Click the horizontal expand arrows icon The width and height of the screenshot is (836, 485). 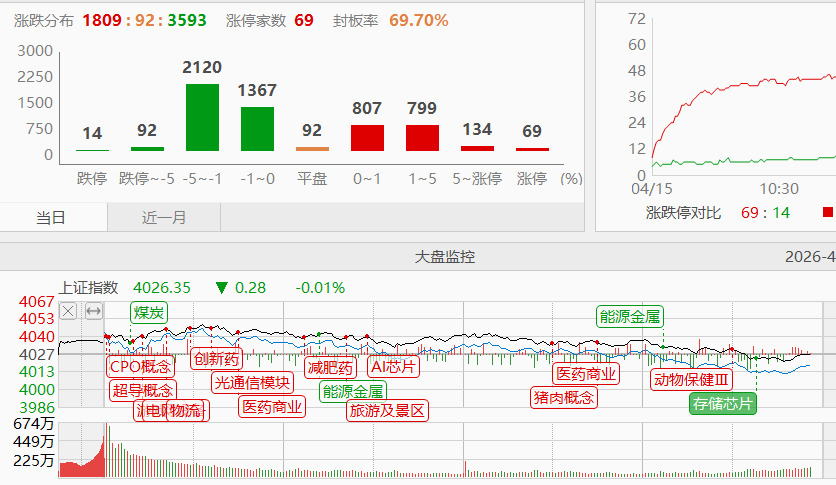coord(93,311)
